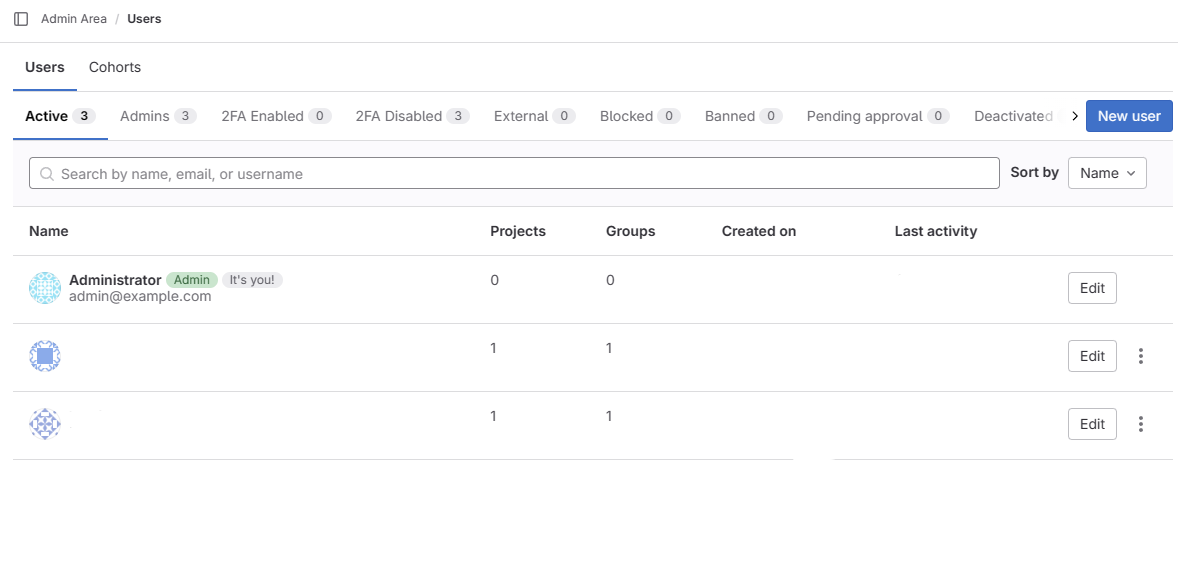Open the Banned users tab
1178x575 pixels.
tap(744, 116)
